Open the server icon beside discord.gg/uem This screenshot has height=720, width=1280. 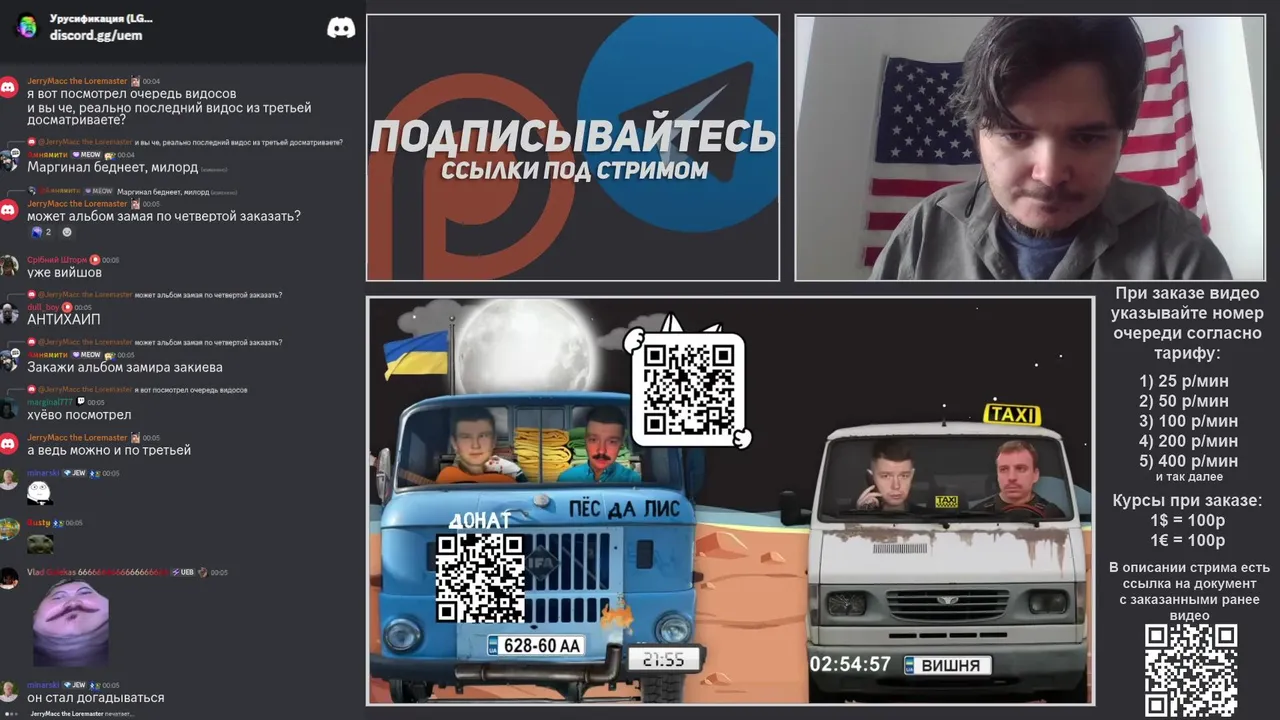tap(27, 26)
